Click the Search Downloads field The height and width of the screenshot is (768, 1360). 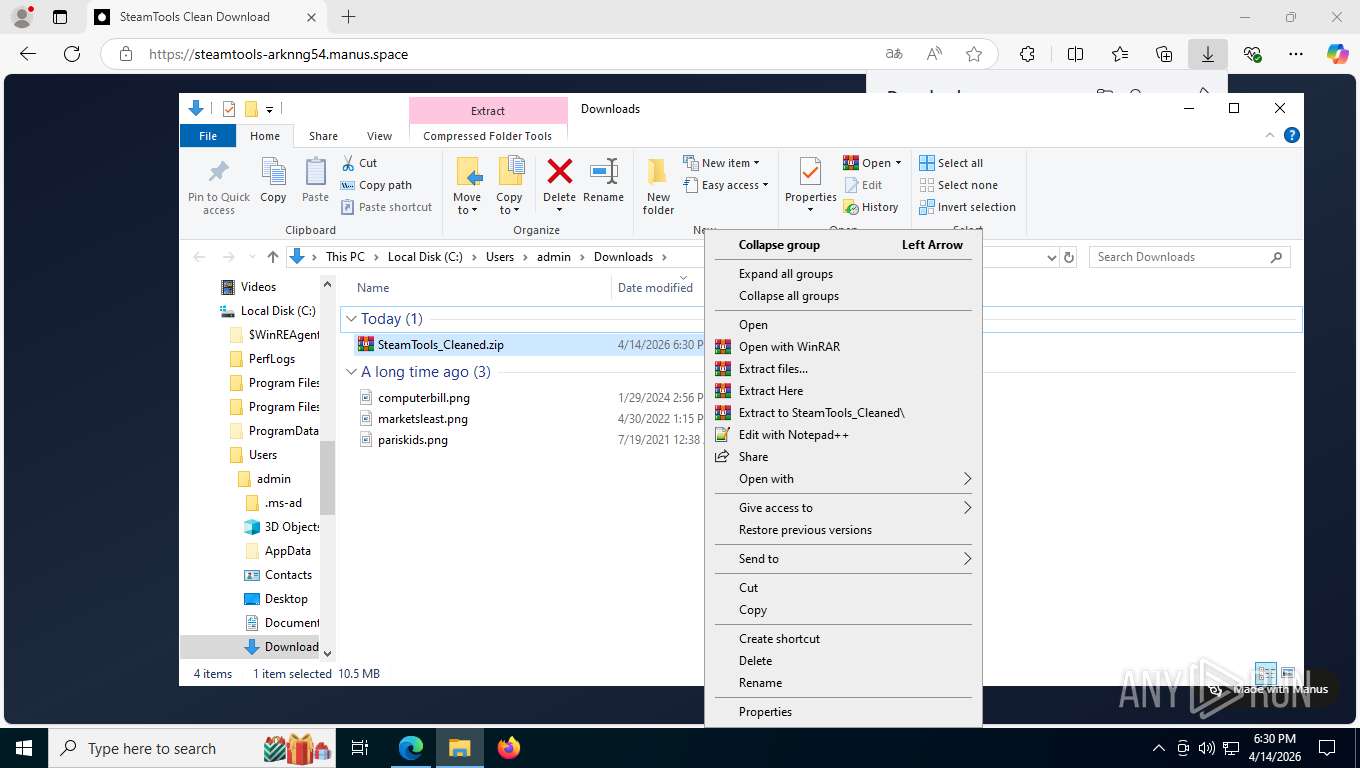(1189, 257)
